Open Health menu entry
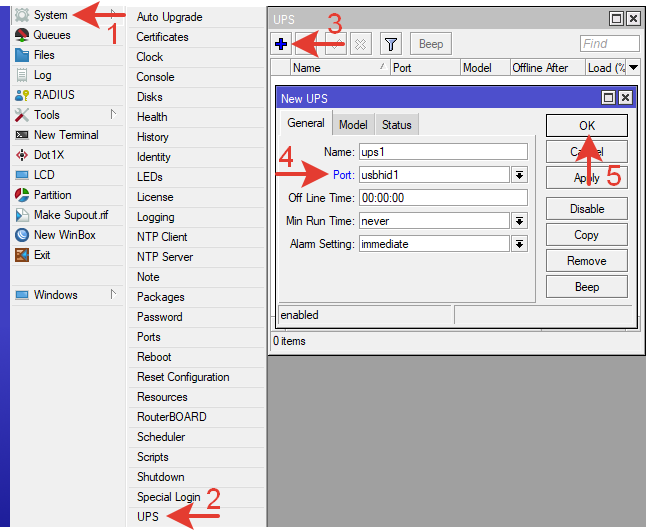This screenshot has width=646, height=530. (x=197, y=117)
